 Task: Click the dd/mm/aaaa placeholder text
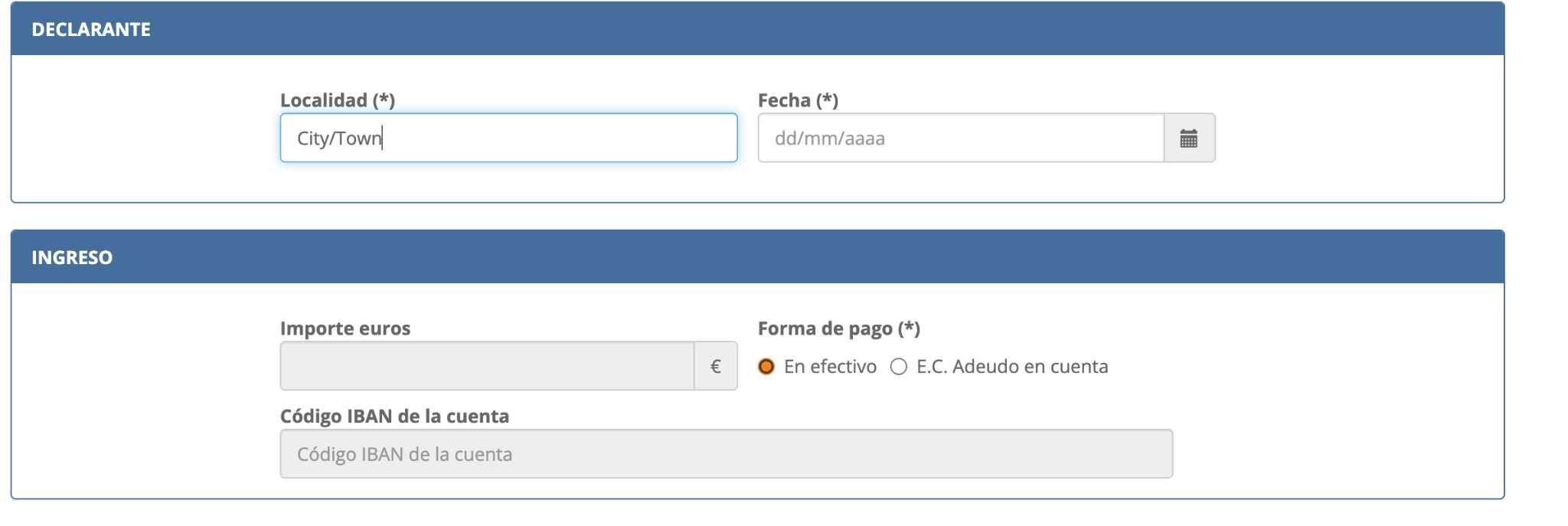point(829,139)
